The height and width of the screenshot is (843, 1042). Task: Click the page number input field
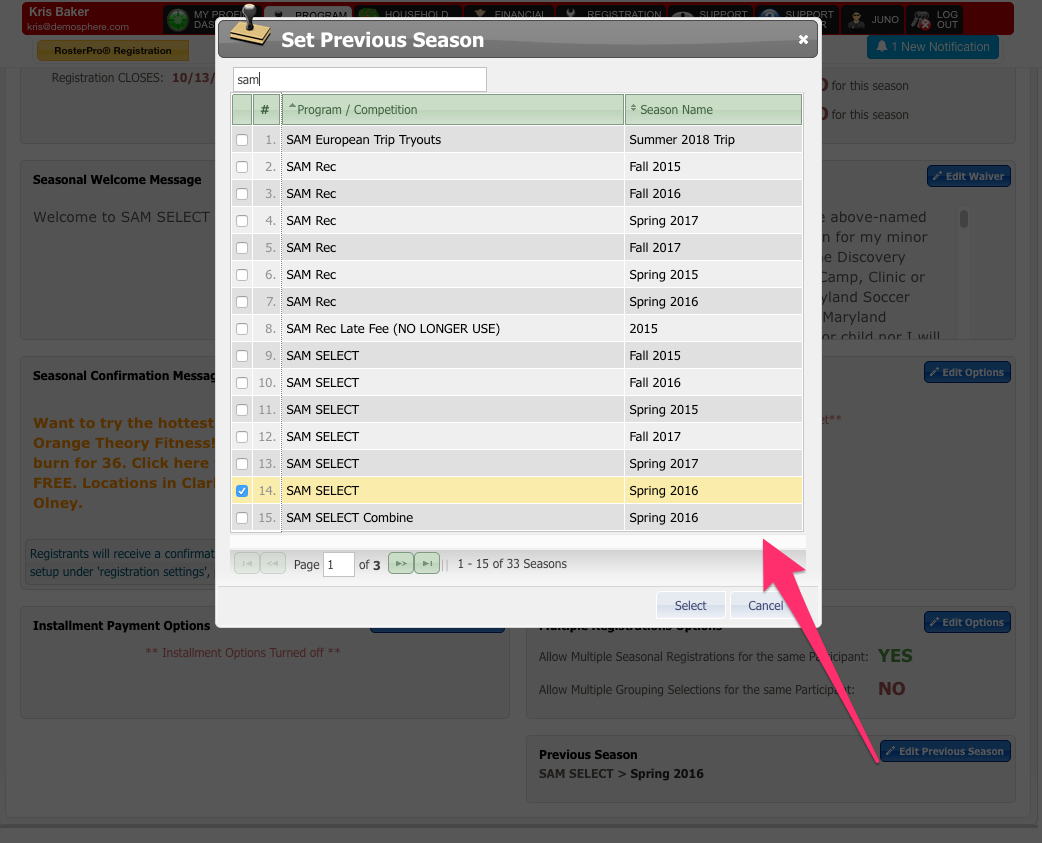[338, 564]
